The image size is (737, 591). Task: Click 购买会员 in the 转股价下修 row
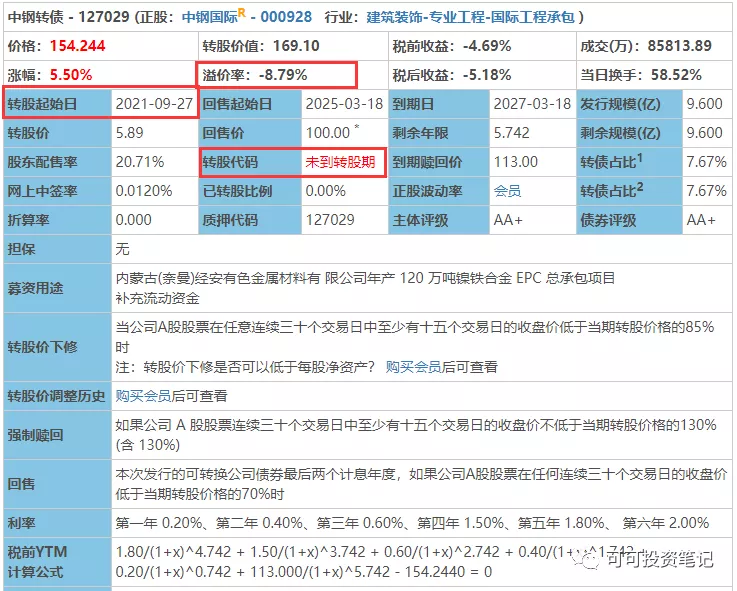point(413,367)
